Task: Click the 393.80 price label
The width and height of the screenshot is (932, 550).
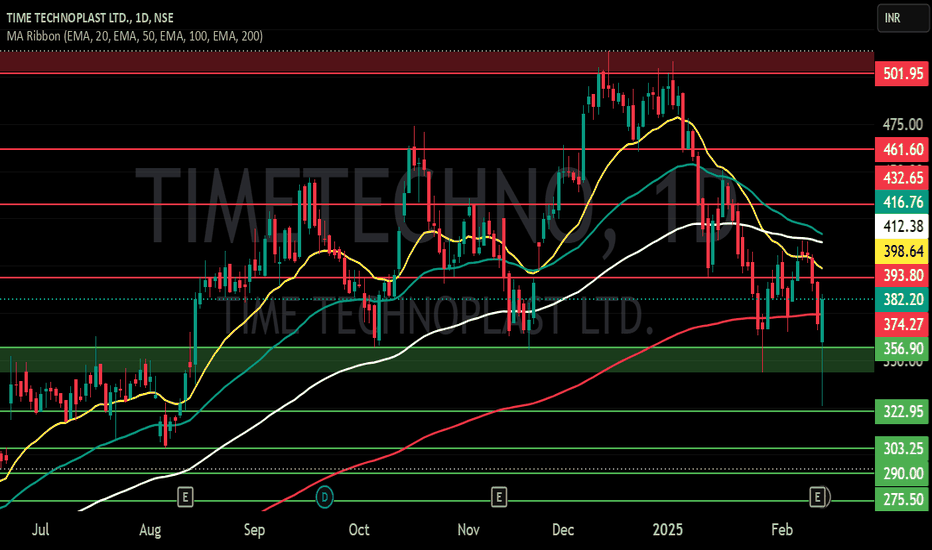Action: click(902, 275)
